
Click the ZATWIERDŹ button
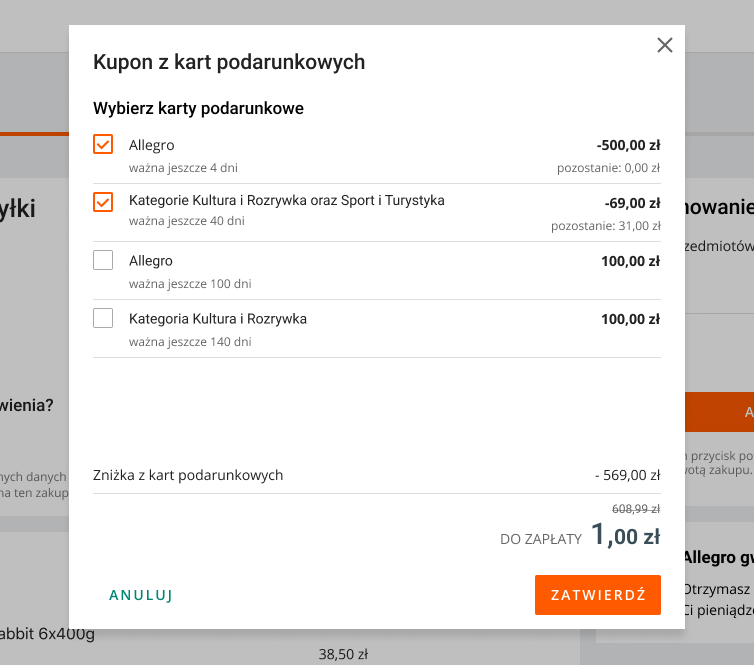[x=598, y=595]
